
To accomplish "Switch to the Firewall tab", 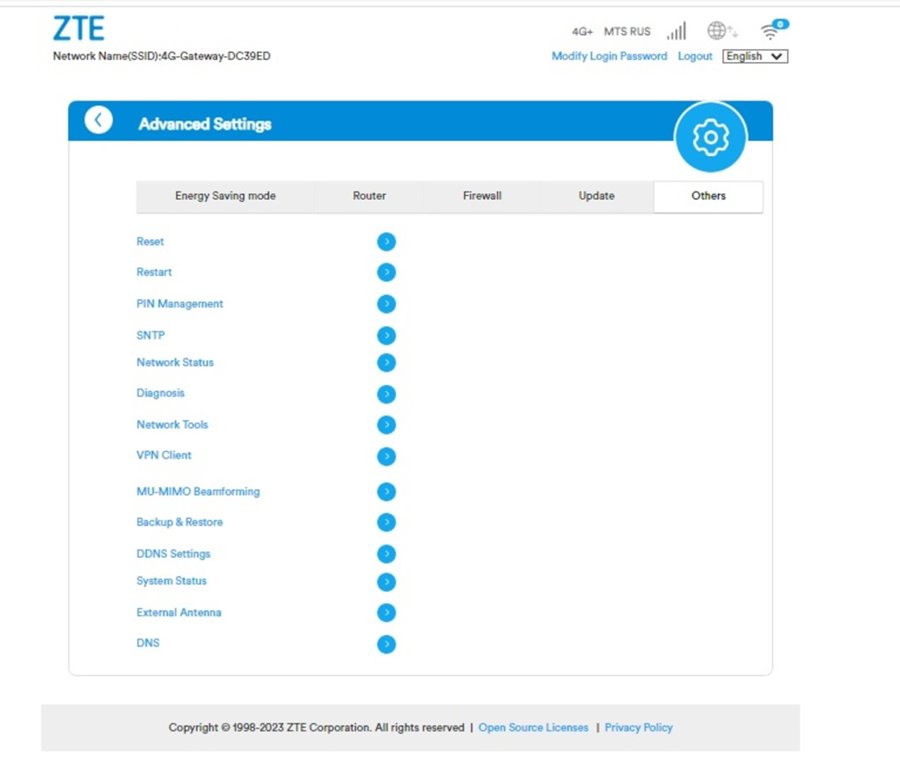I will pyautogui.click(x=482, y=196).
